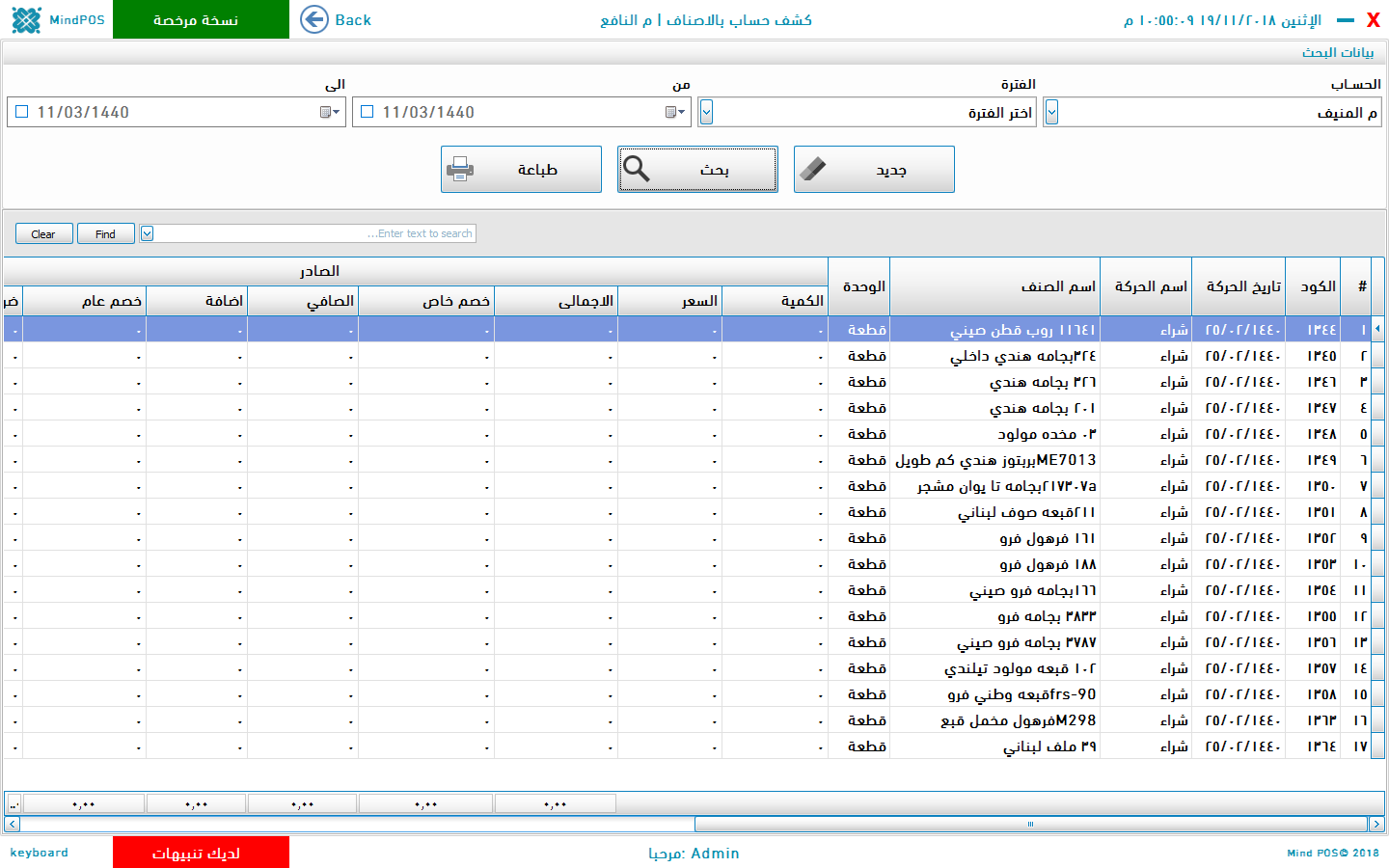Open the search text history dropdown
This screenshot has width=1389, height=868.
click(147, 233)
